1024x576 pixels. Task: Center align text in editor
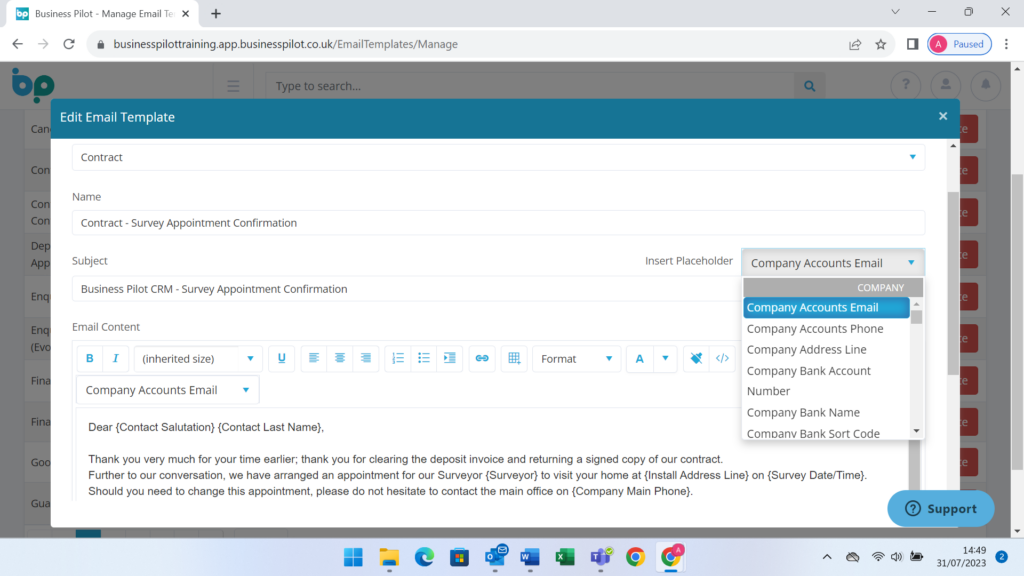(x=340, y=359)
